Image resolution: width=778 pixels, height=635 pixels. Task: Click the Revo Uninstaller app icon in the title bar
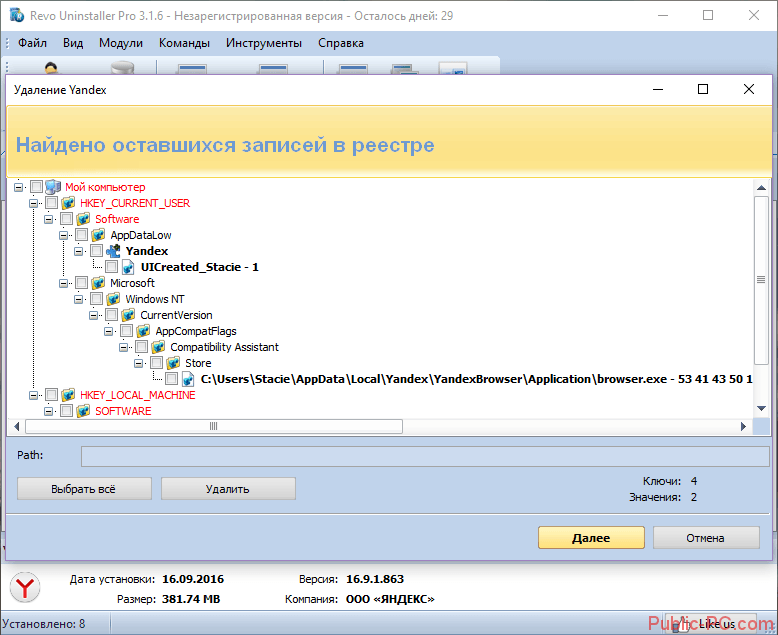click(x=17, y=15)
